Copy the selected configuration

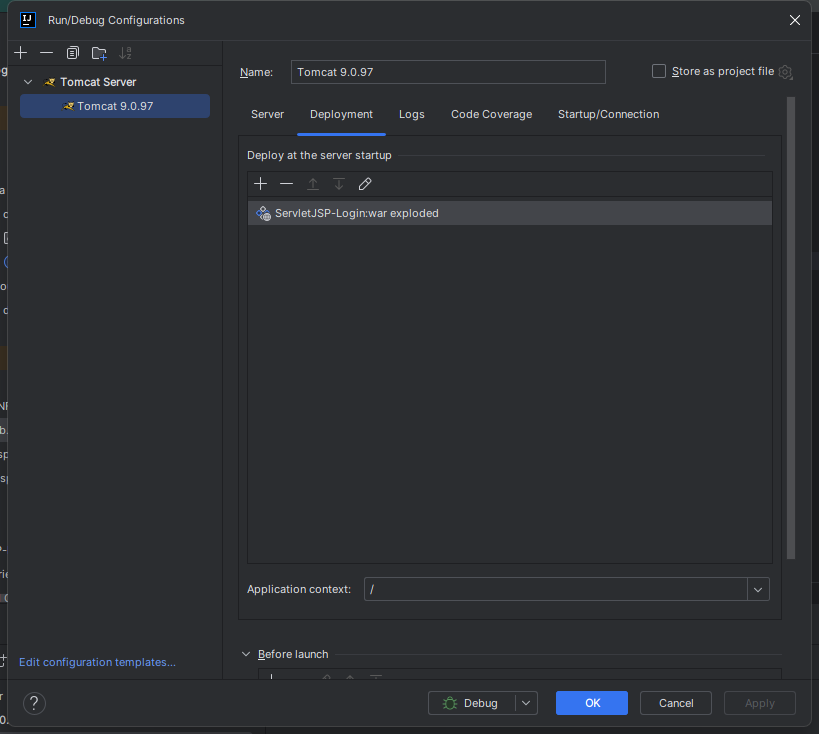point(72,53)
